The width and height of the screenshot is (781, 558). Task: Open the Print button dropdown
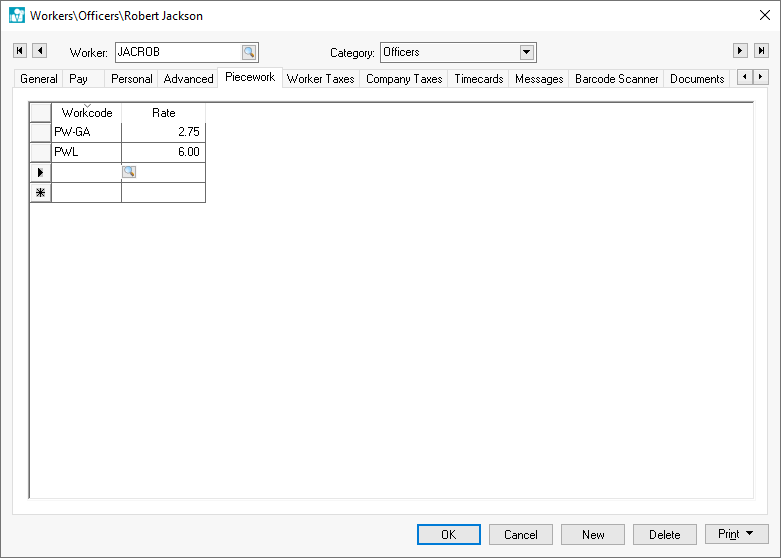pyautogui.click(x=737, y=535)
